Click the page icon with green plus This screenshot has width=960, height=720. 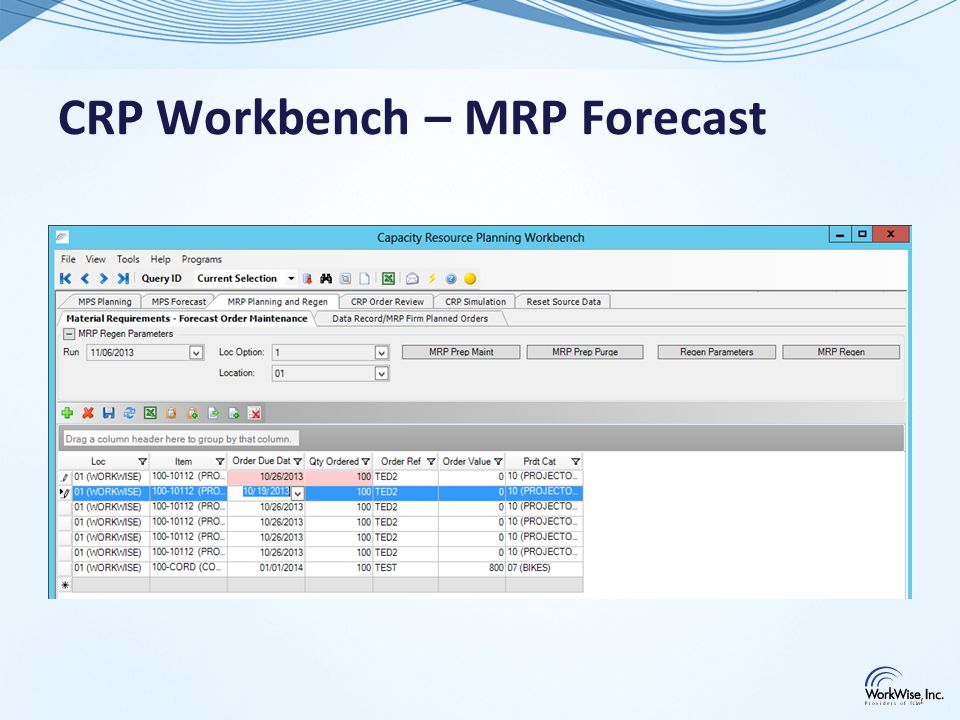click(x=234, y=413)
